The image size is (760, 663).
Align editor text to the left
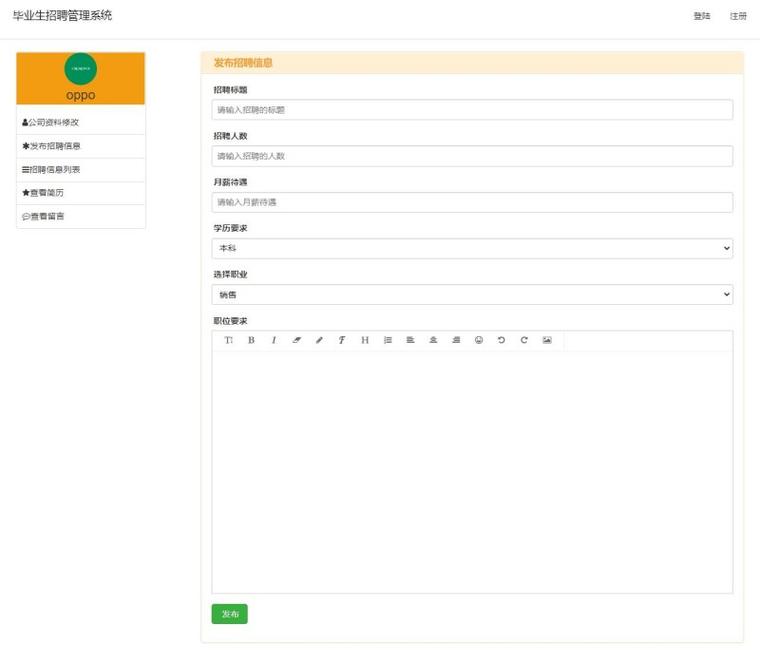click(411, 340)
